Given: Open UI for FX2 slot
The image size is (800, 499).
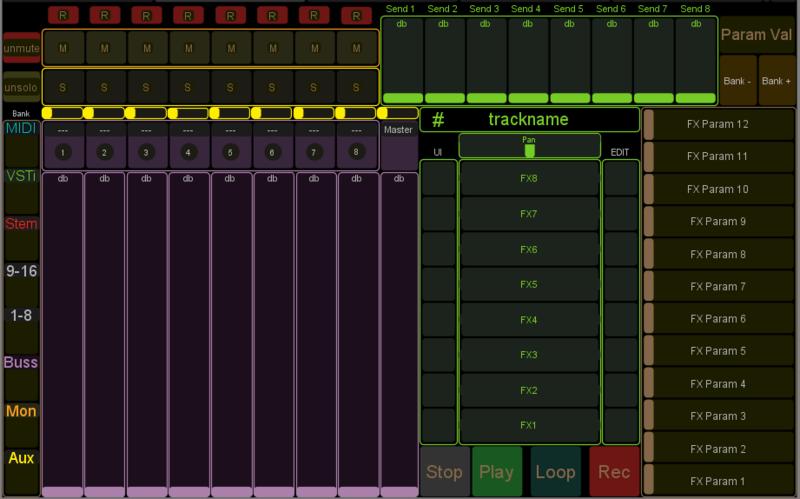Looking at the screenshot, I should 438,390.
